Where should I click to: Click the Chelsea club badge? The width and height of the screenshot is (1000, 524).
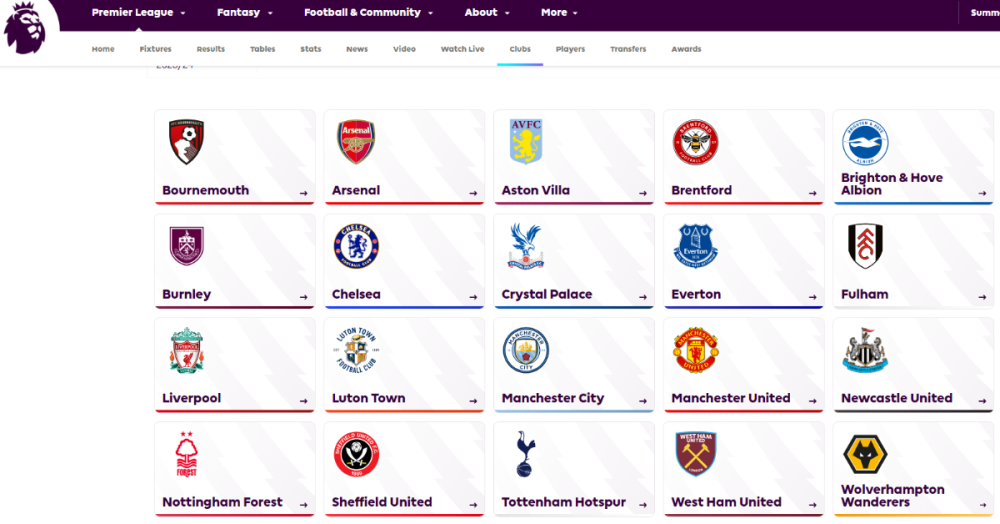click(x=356, y=246)
